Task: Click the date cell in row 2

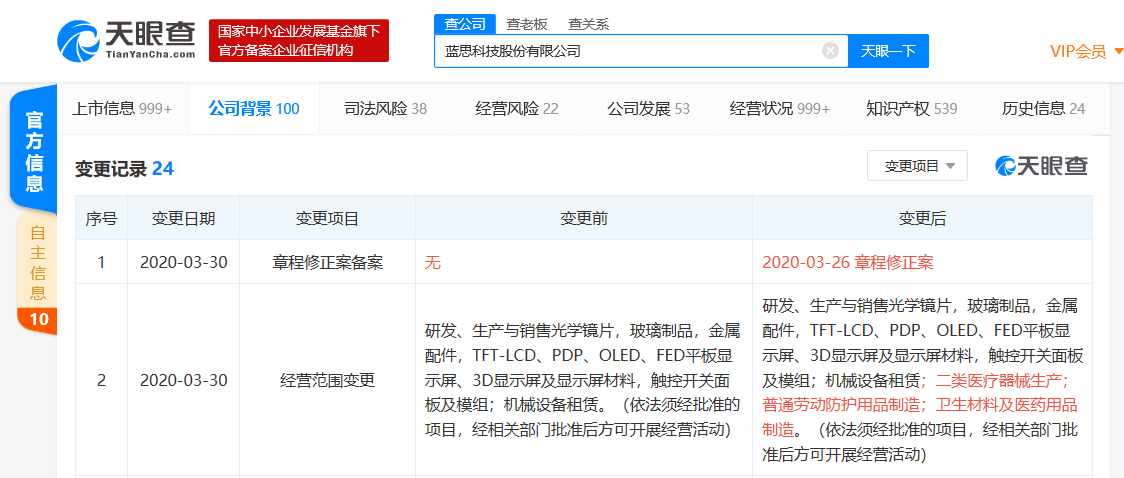Action: pos(184,381)
